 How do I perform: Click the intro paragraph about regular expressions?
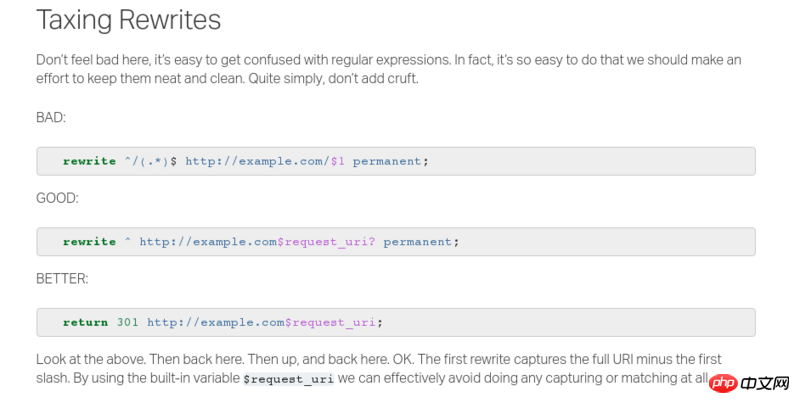389,69
